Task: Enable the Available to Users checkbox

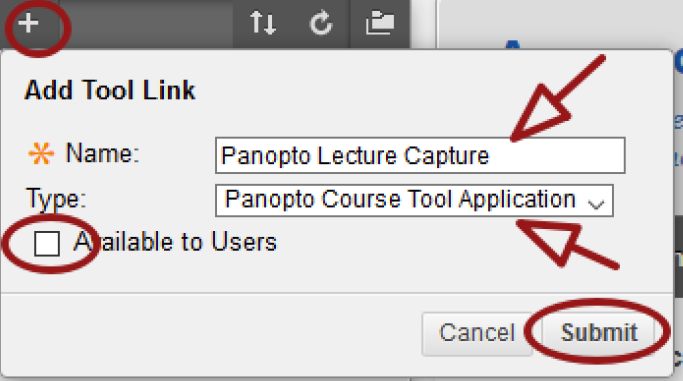Action: tap(47, 243)
